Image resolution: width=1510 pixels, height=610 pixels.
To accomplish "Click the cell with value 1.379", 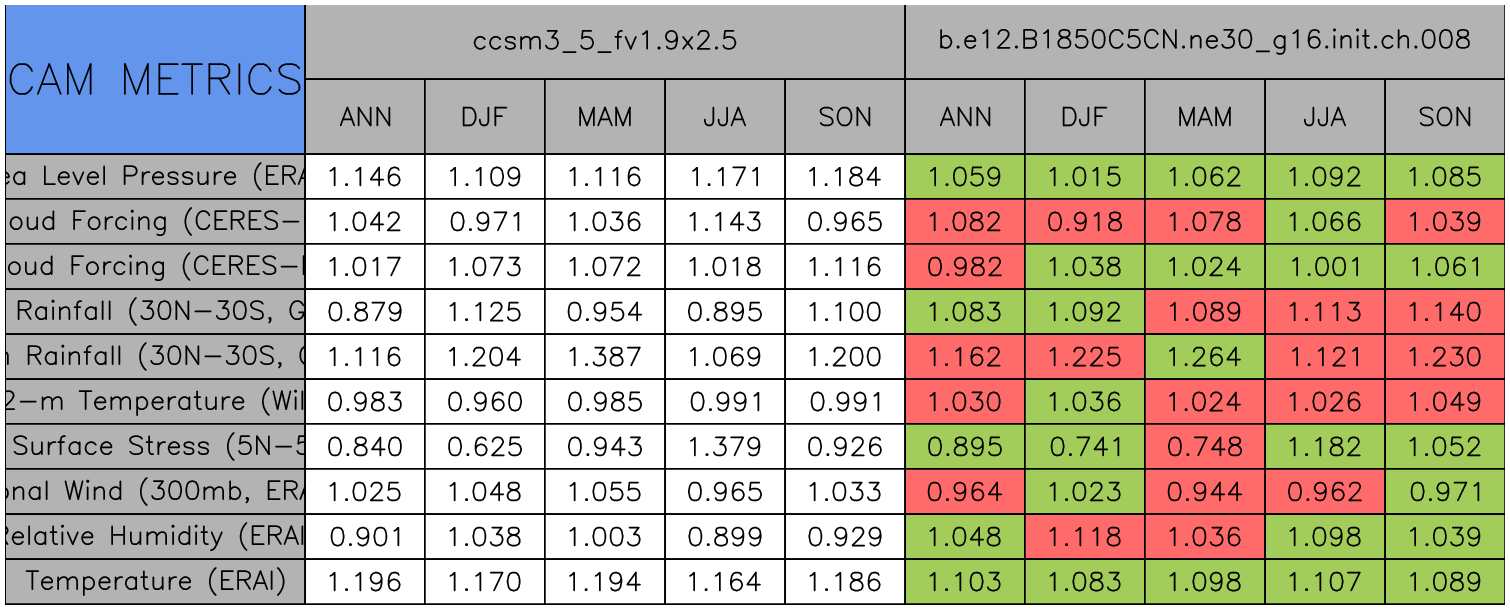I will [725, 447].
